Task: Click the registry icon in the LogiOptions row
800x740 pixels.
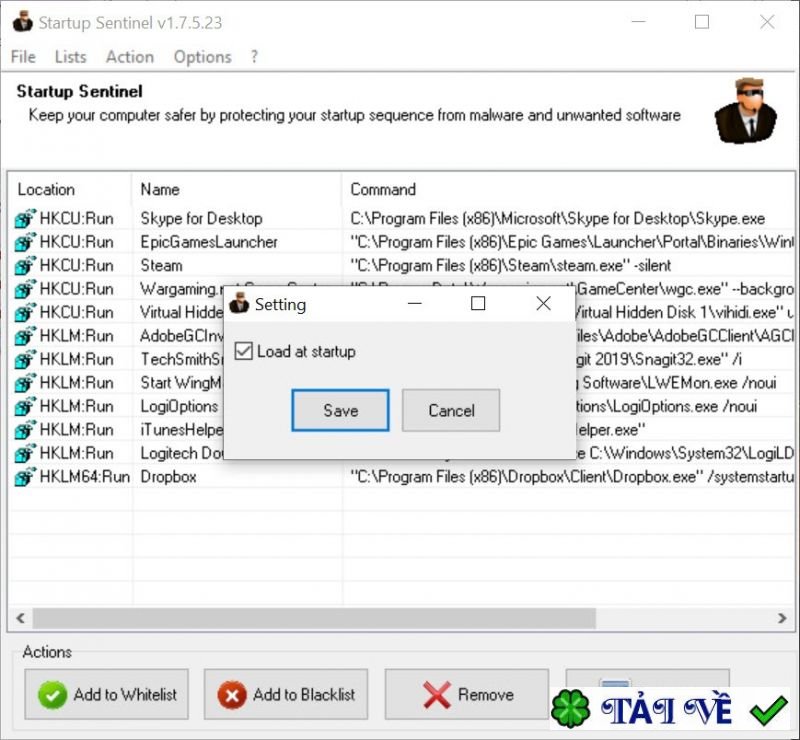Action: click(x=25, y=406)
